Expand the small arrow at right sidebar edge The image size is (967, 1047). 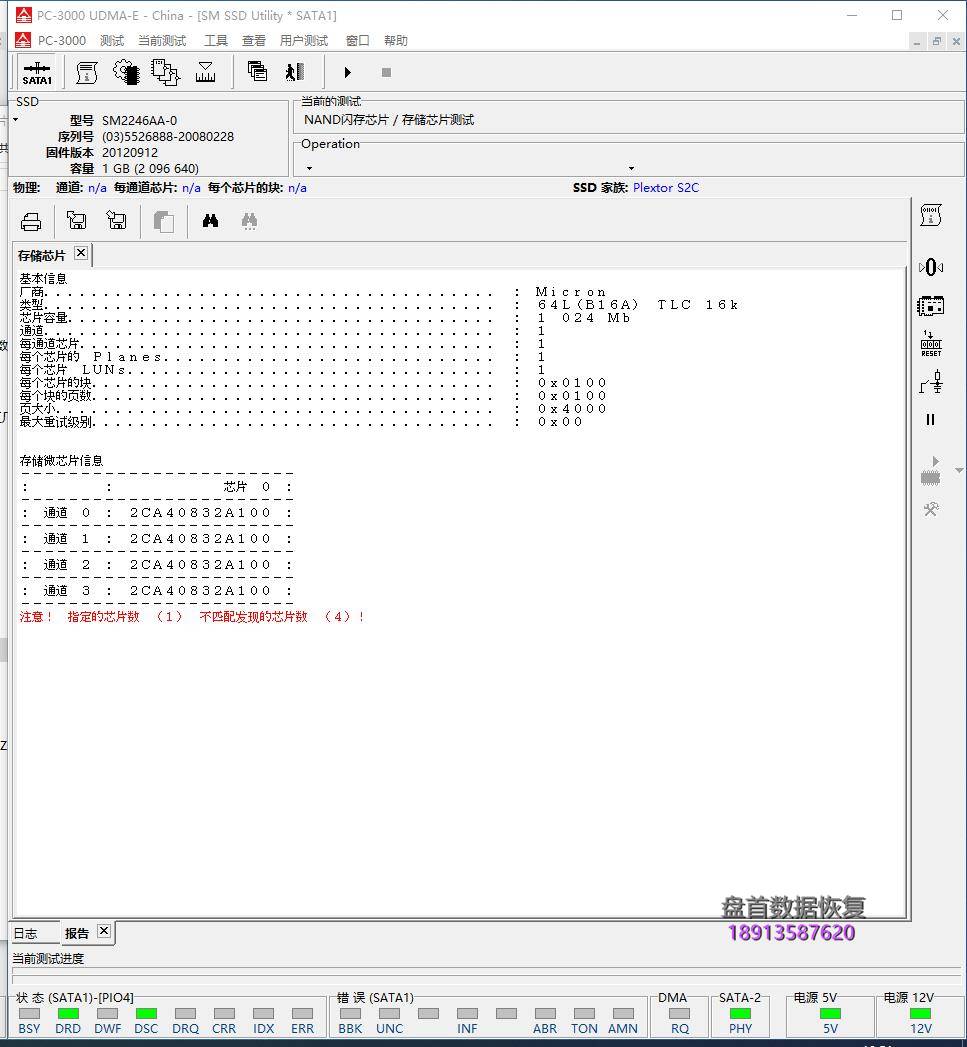tap(960, 471)
